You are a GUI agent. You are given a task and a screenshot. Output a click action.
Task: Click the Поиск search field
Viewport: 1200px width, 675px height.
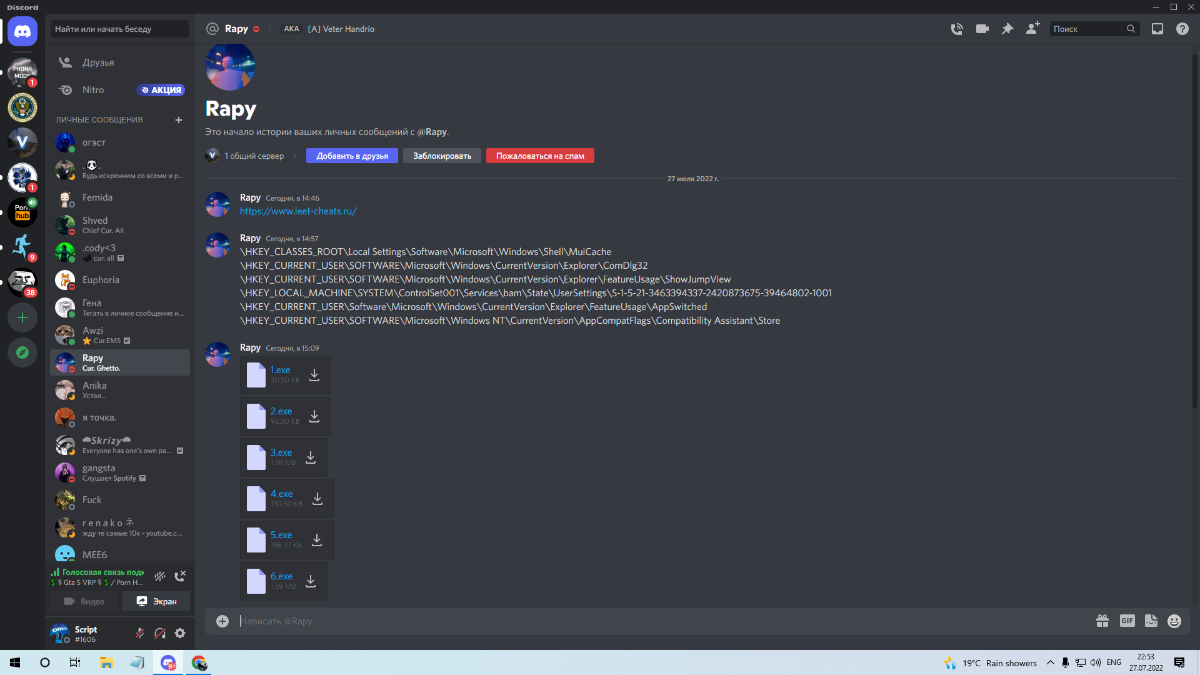(1090, 29)
